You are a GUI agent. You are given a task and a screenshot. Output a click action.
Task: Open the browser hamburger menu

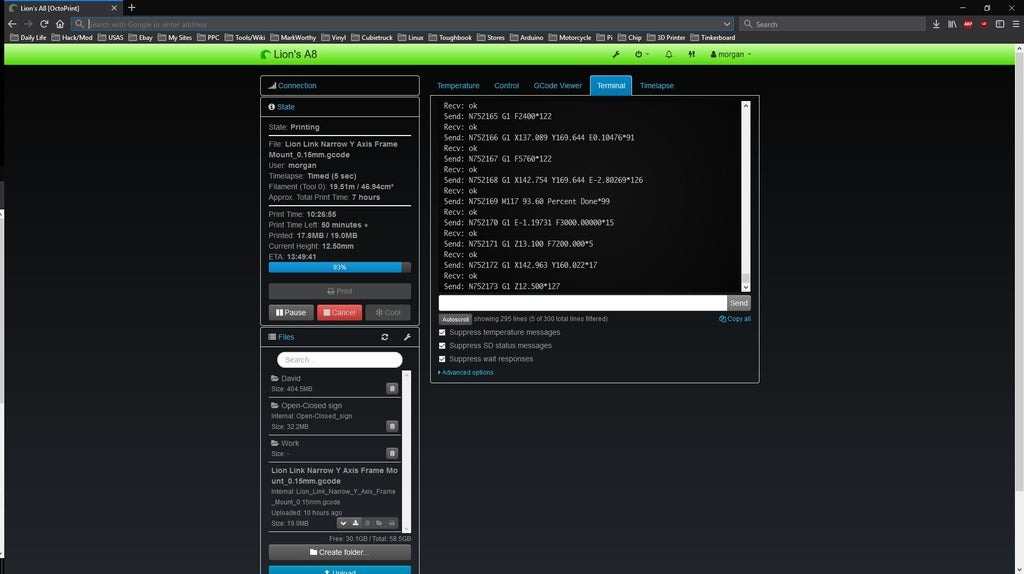pos(1016,24)
